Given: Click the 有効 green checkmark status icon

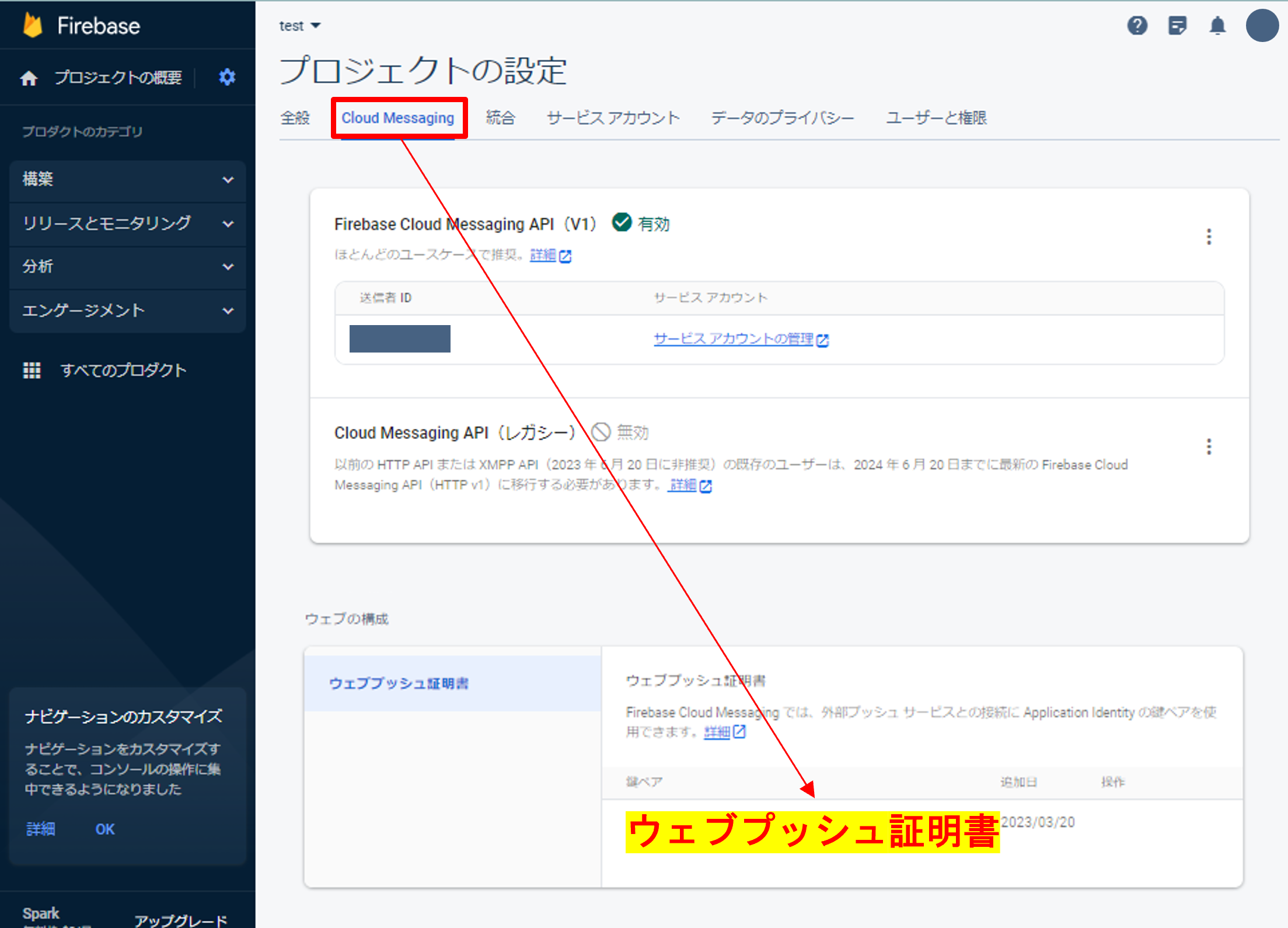Looking at the screenshot, I should tap(622, 222).
